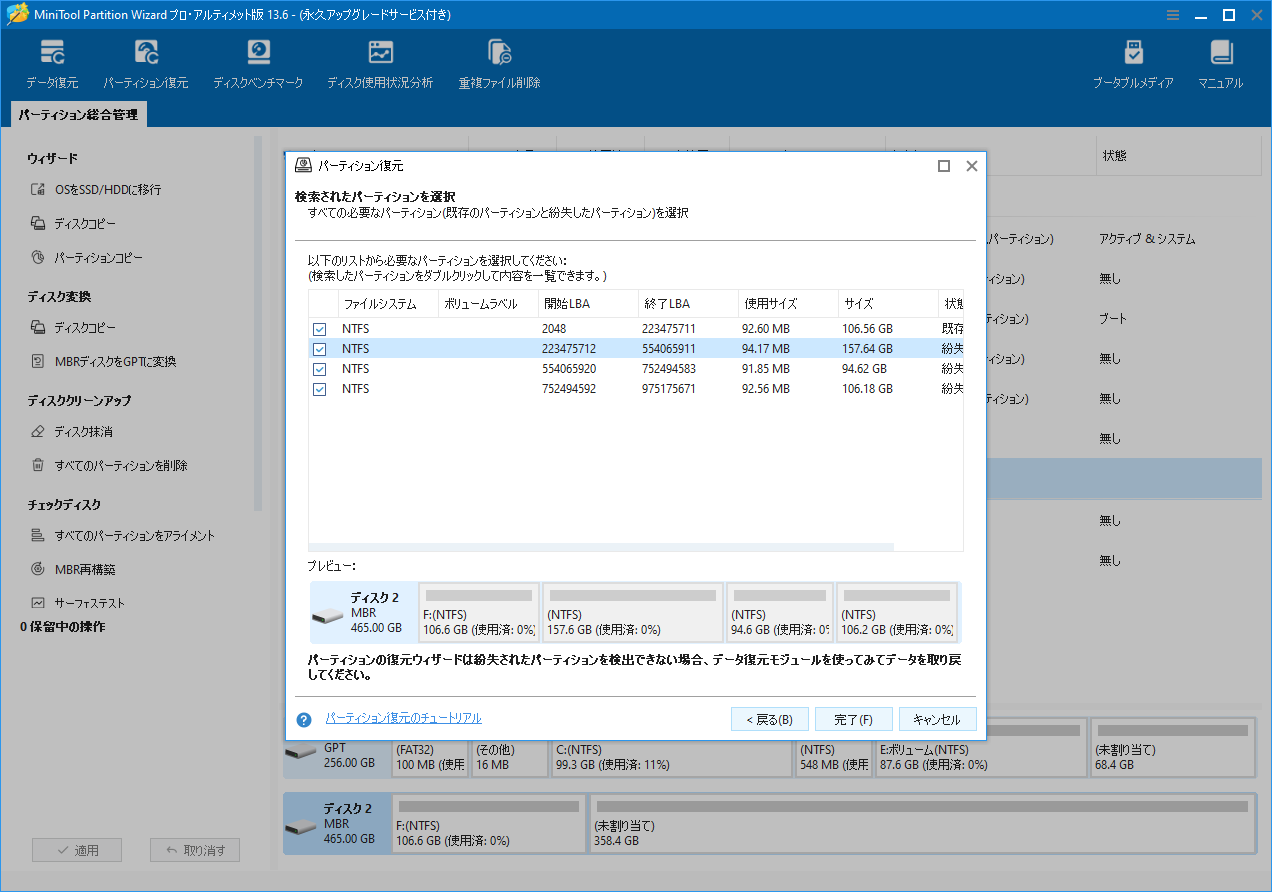Open the ブータブルメディア builder

point(1133,65)
